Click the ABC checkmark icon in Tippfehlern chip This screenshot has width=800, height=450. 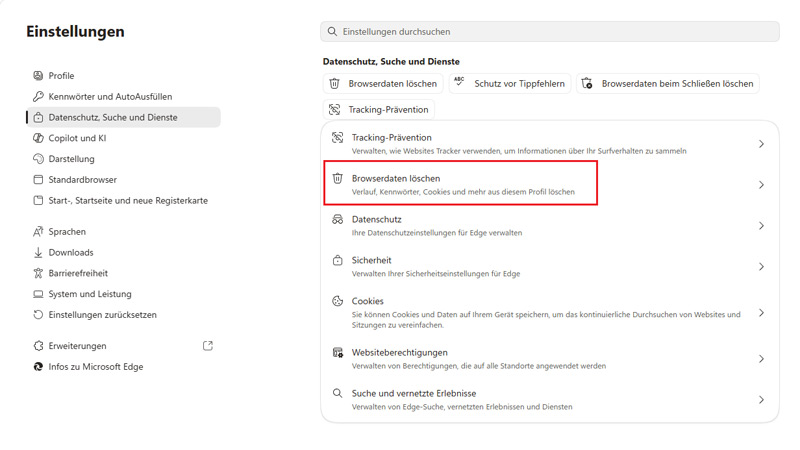(x=460, y=82)
